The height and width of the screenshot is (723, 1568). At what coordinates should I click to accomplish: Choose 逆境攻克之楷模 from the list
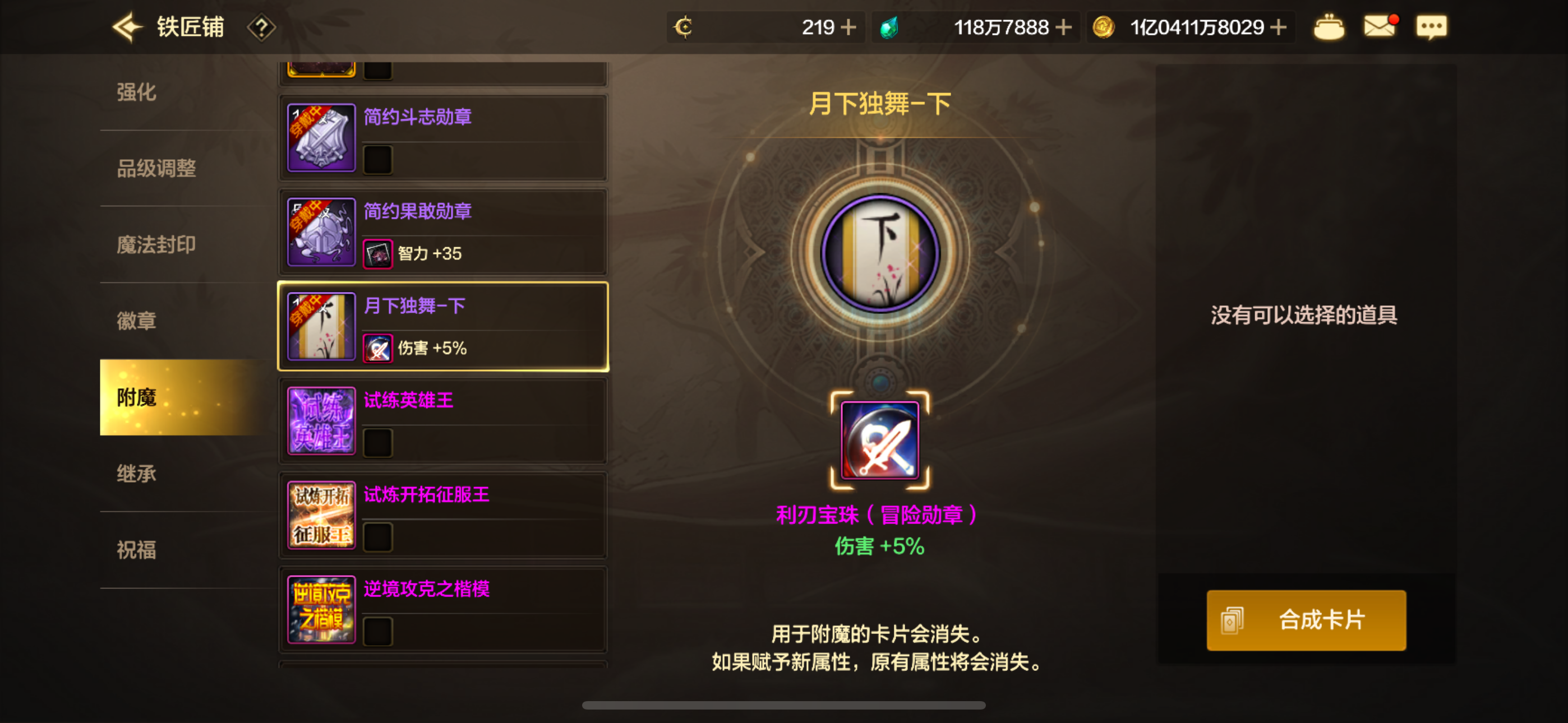click(443, 609)
